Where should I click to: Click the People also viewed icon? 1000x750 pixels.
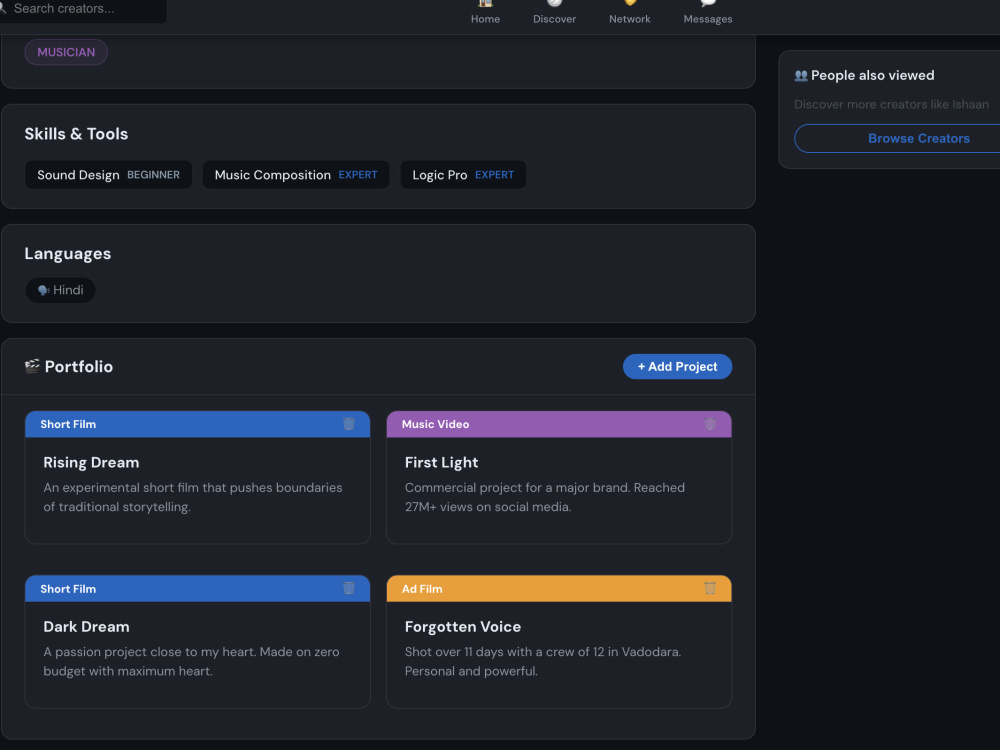pos(801,76)
